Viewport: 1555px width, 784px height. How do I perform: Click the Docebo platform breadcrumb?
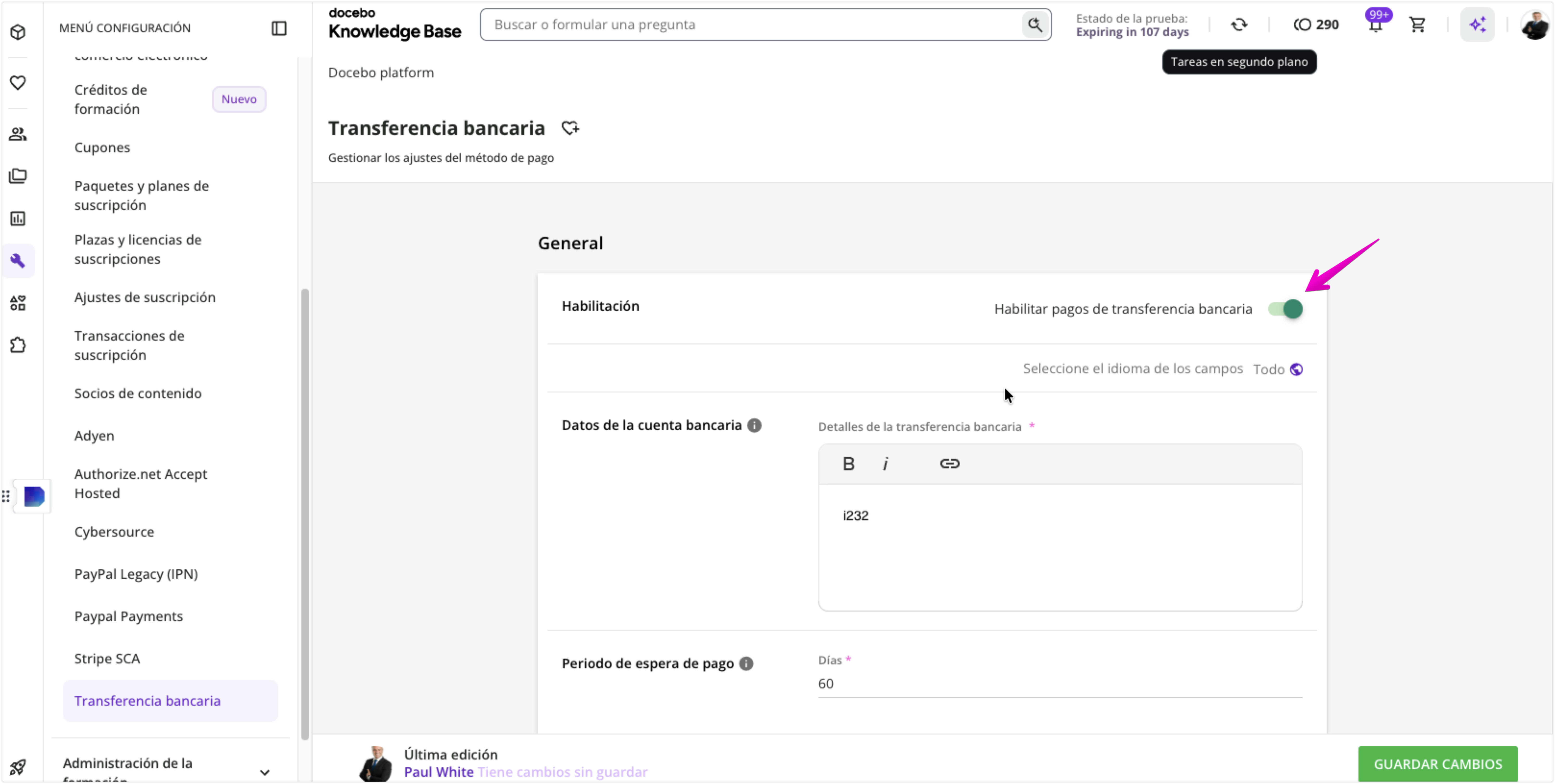[x=381, y=73]
